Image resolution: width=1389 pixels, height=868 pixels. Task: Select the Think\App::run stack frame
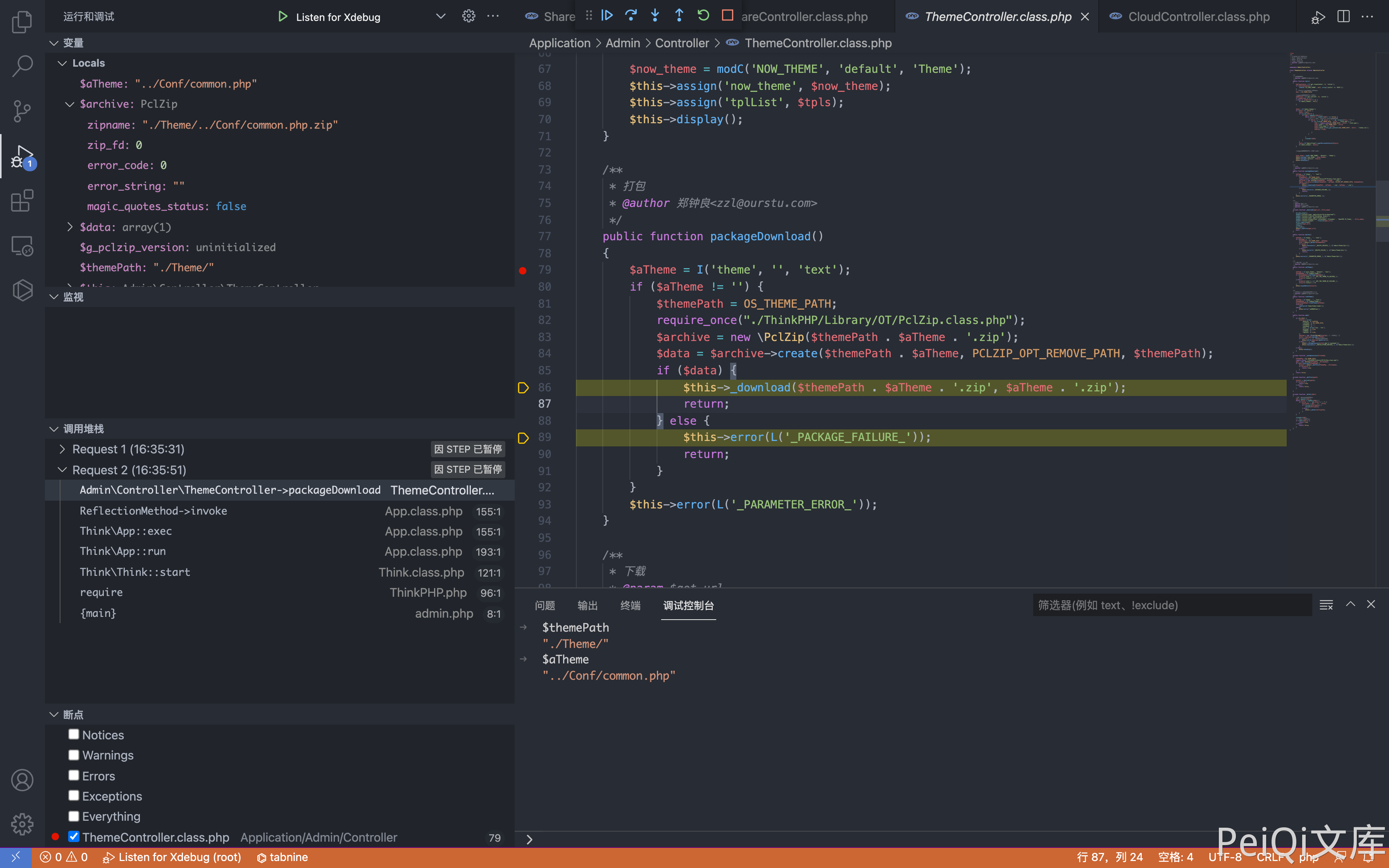(x=123, y=551)
